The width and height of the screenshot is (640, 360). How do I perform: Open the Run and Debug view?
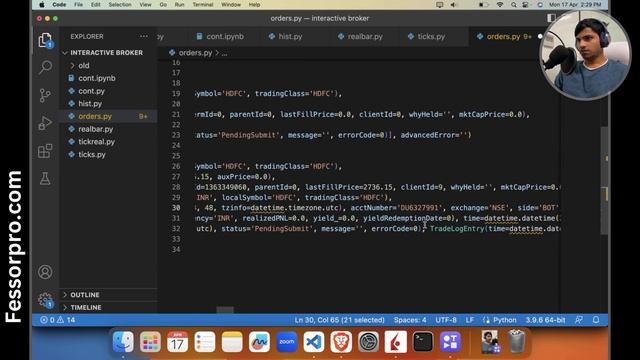45,123
